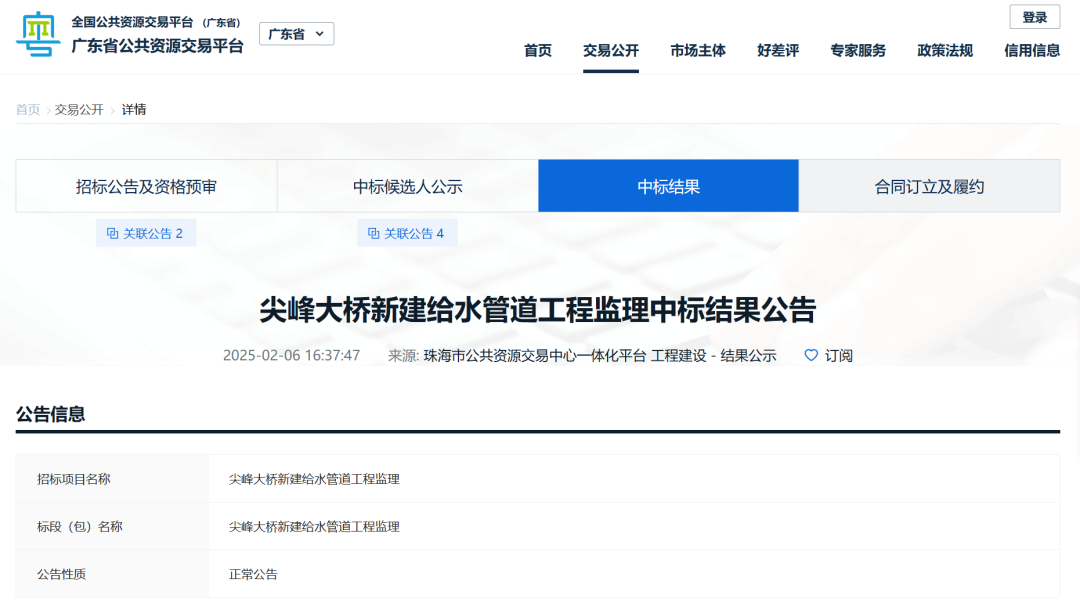Viewport: 1080px width, 611px height.
Task: Open the 合同订立及履约 tab
Action: click(x=929, y=185)
